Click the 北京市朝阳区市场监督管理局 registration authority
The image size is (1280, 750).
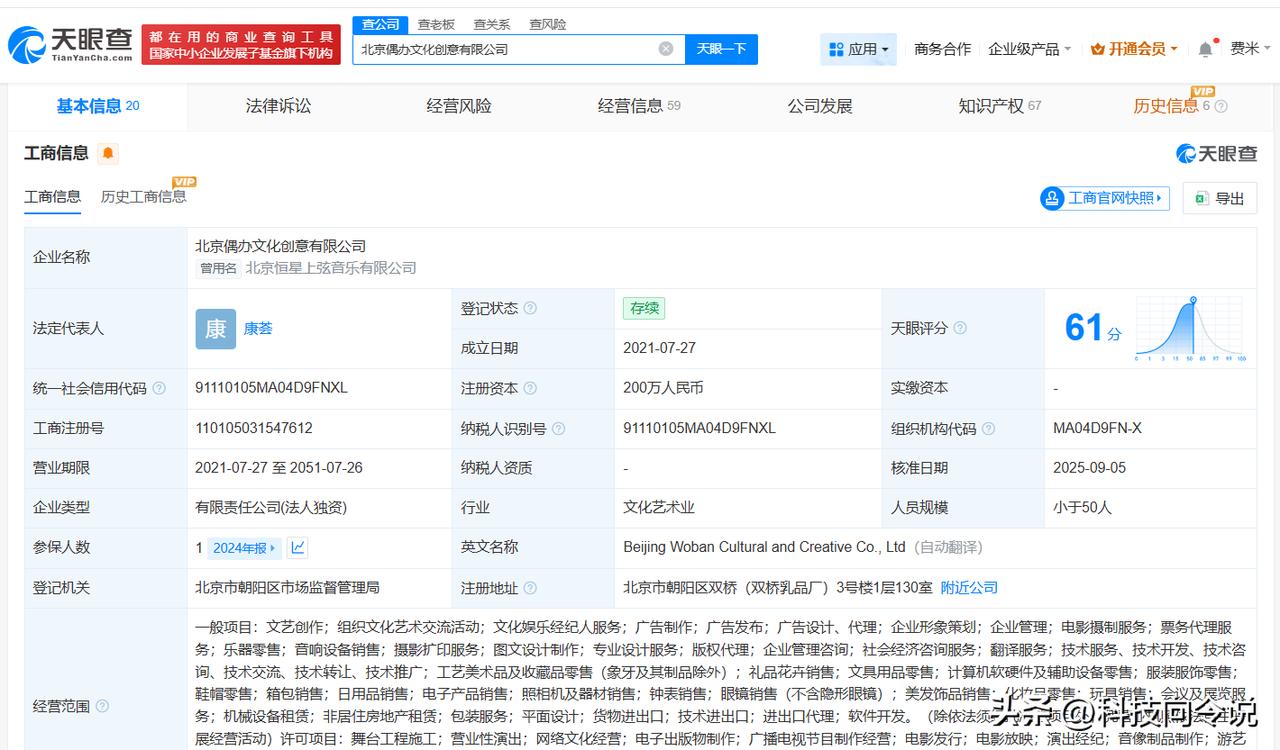tap(287, 588)
